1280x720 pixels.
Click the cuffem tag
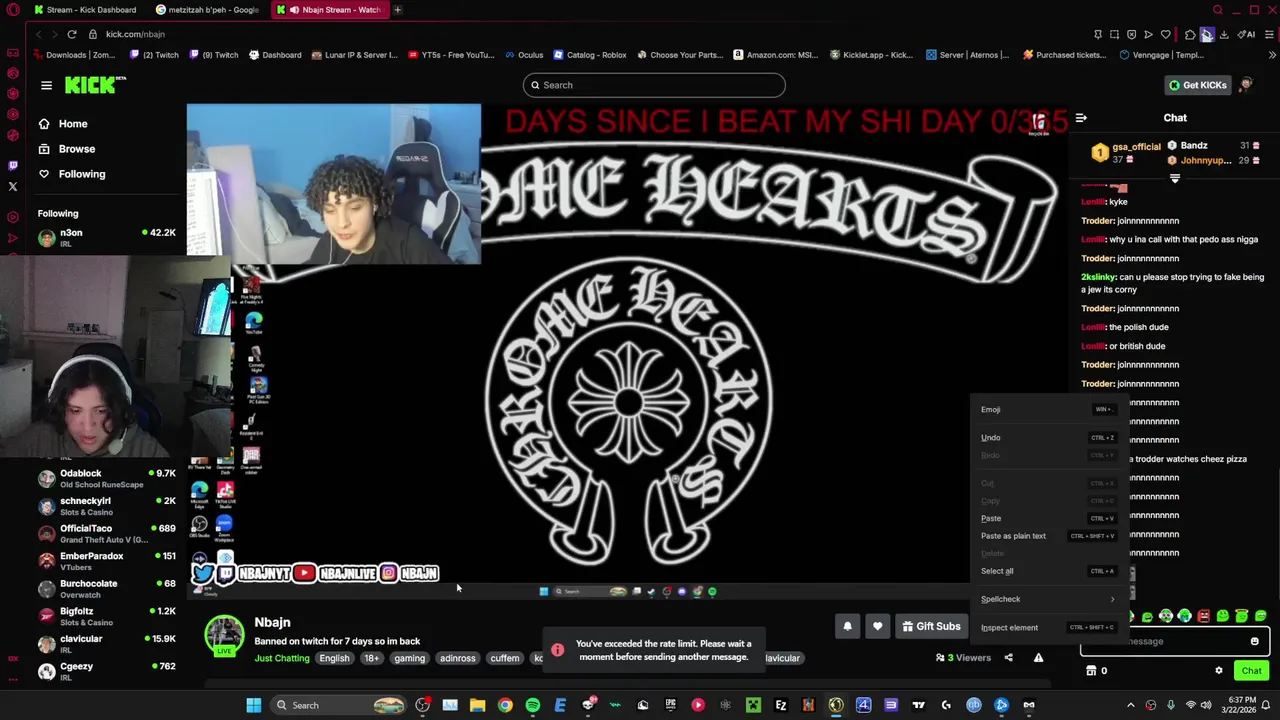pyautogui.click(x=505, y=658)
